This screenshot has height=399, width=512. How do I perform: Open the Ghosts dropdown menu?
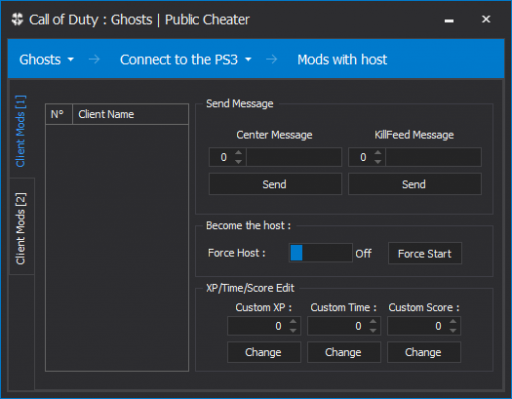pyautogui.click(x=46, y=60)
